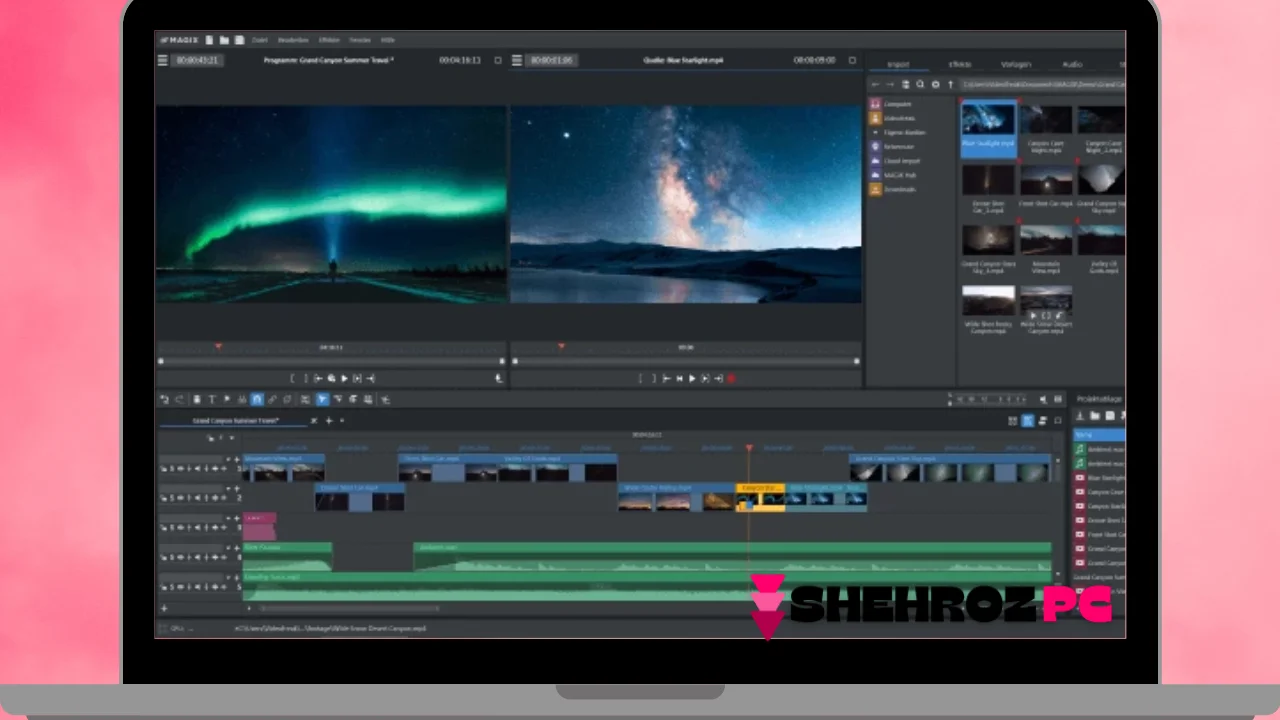Click the timeline zoom control
The image size is (1280, 720).
point(990,400)
